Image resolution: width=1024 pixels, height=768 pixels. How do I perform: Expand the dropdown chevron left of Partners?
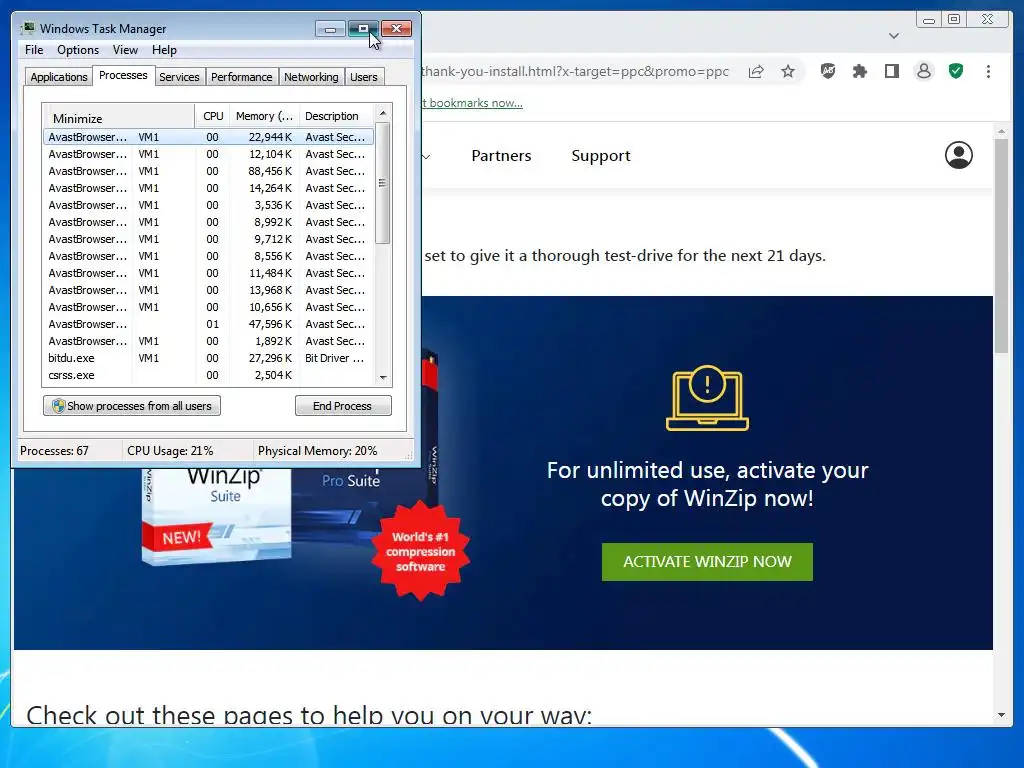426,157
